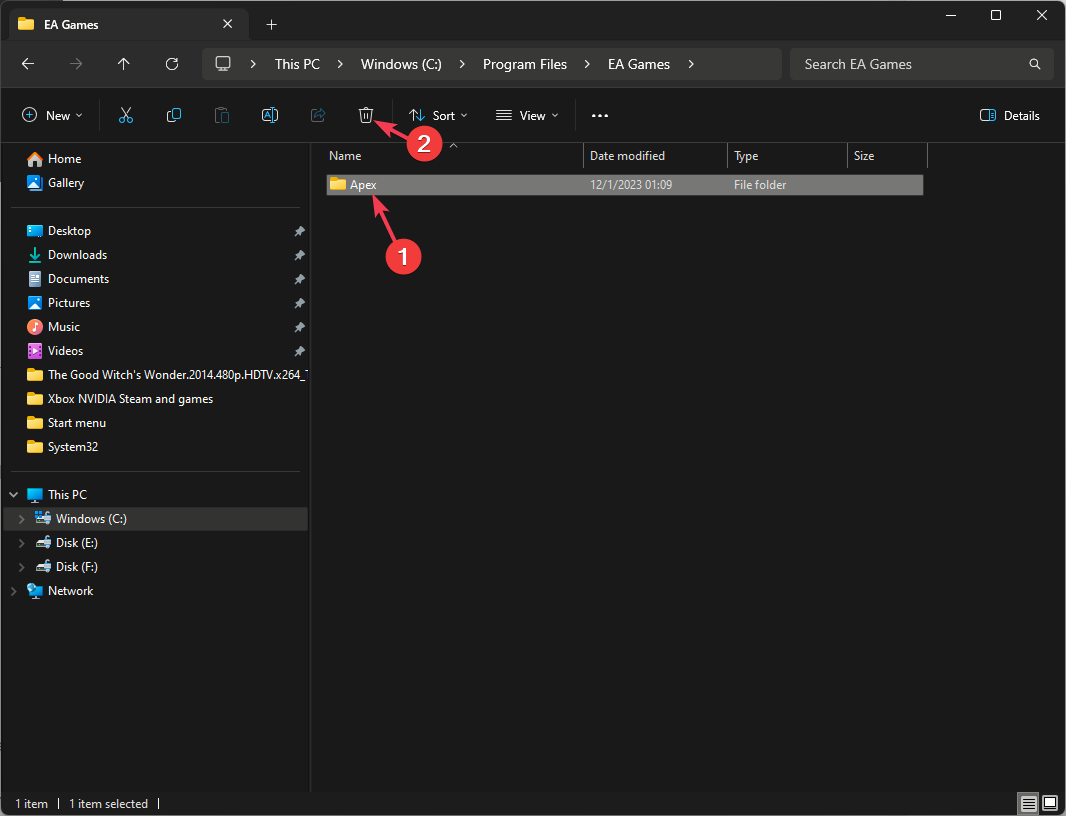Click the PC monitor icon in address bar
The image size is (1066, 816).
(x=223, y=64)
